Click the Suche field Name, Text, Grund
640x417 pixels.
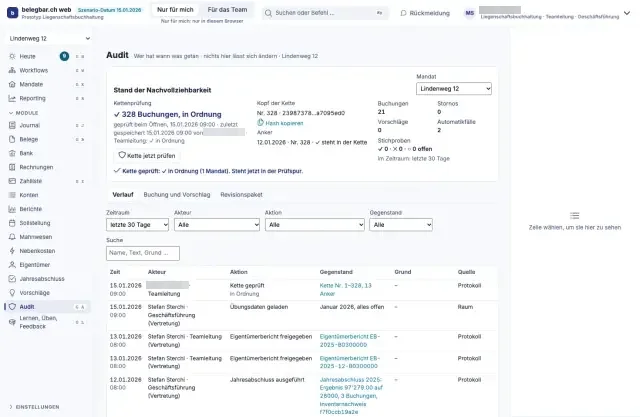(x=142, y=253)
